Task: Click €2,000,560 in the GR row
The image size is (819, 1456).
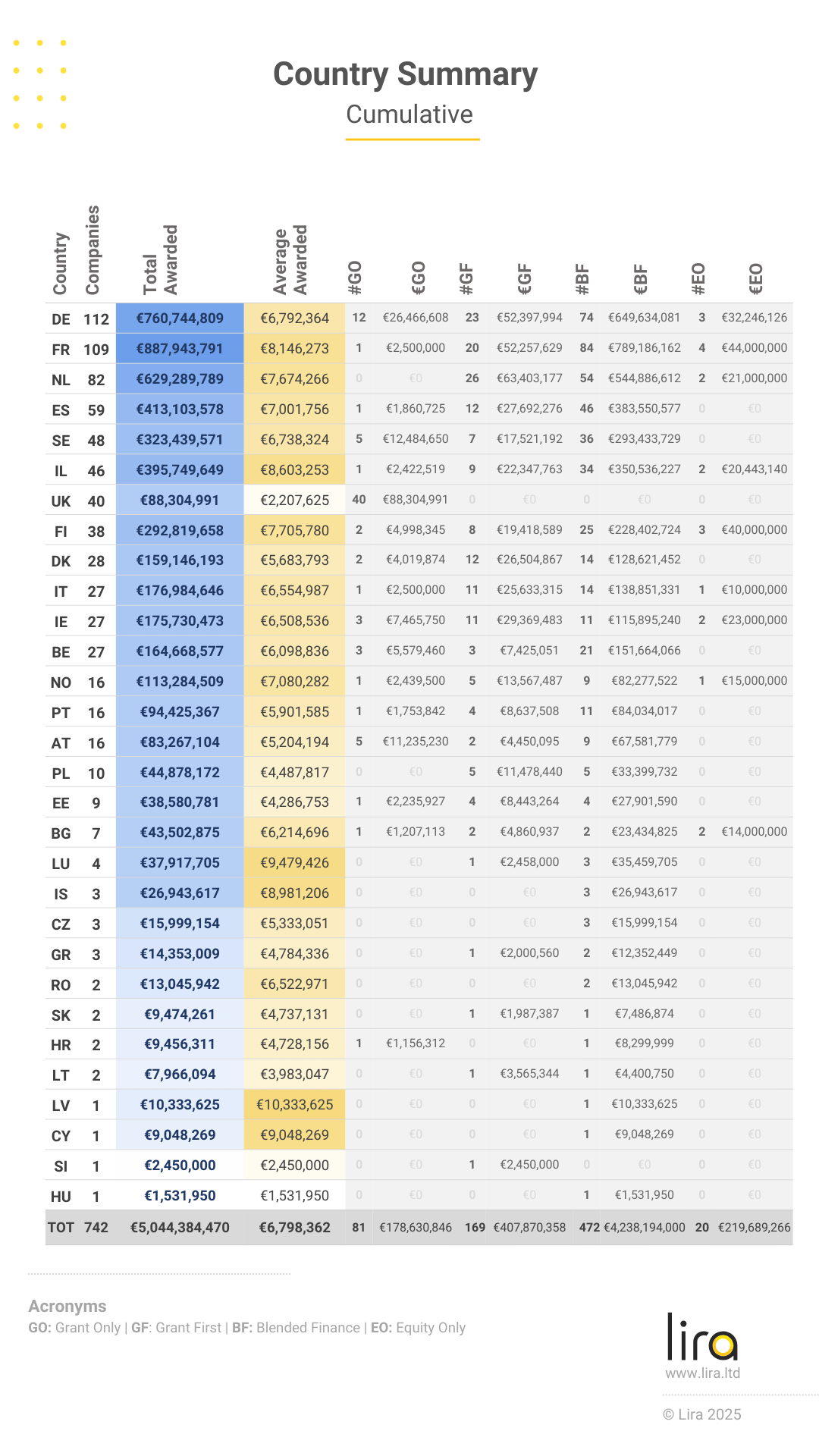Action: pos(529,953)
